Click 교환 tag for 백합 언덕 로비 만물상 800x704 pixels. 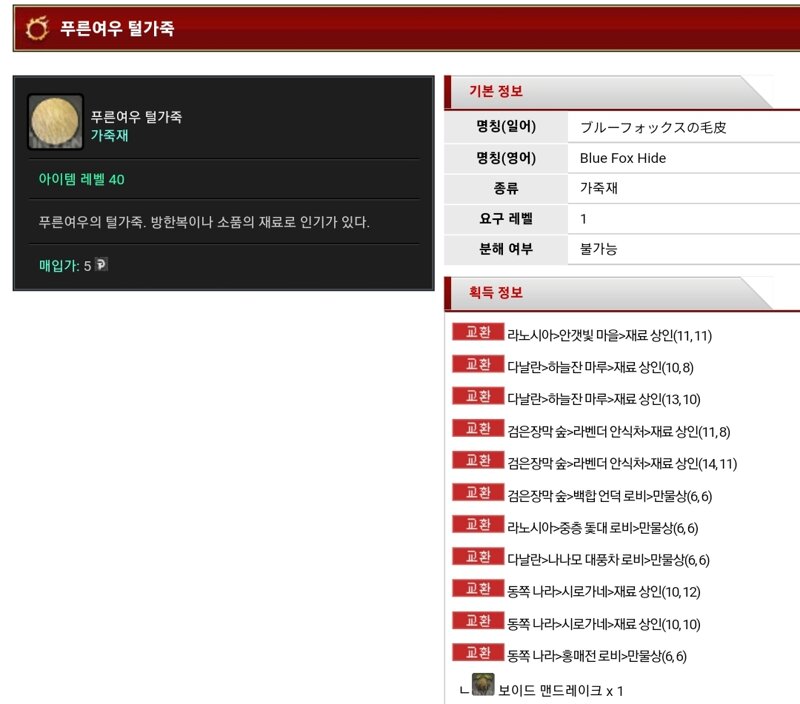point(478,492)
